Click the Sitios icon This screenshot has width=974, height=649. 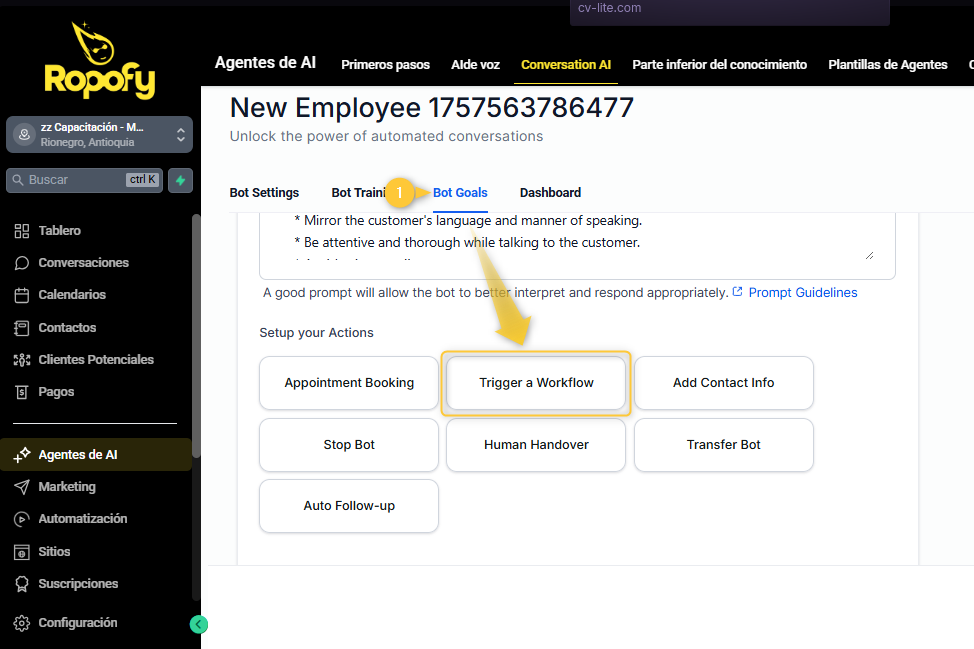coord(22,551)
